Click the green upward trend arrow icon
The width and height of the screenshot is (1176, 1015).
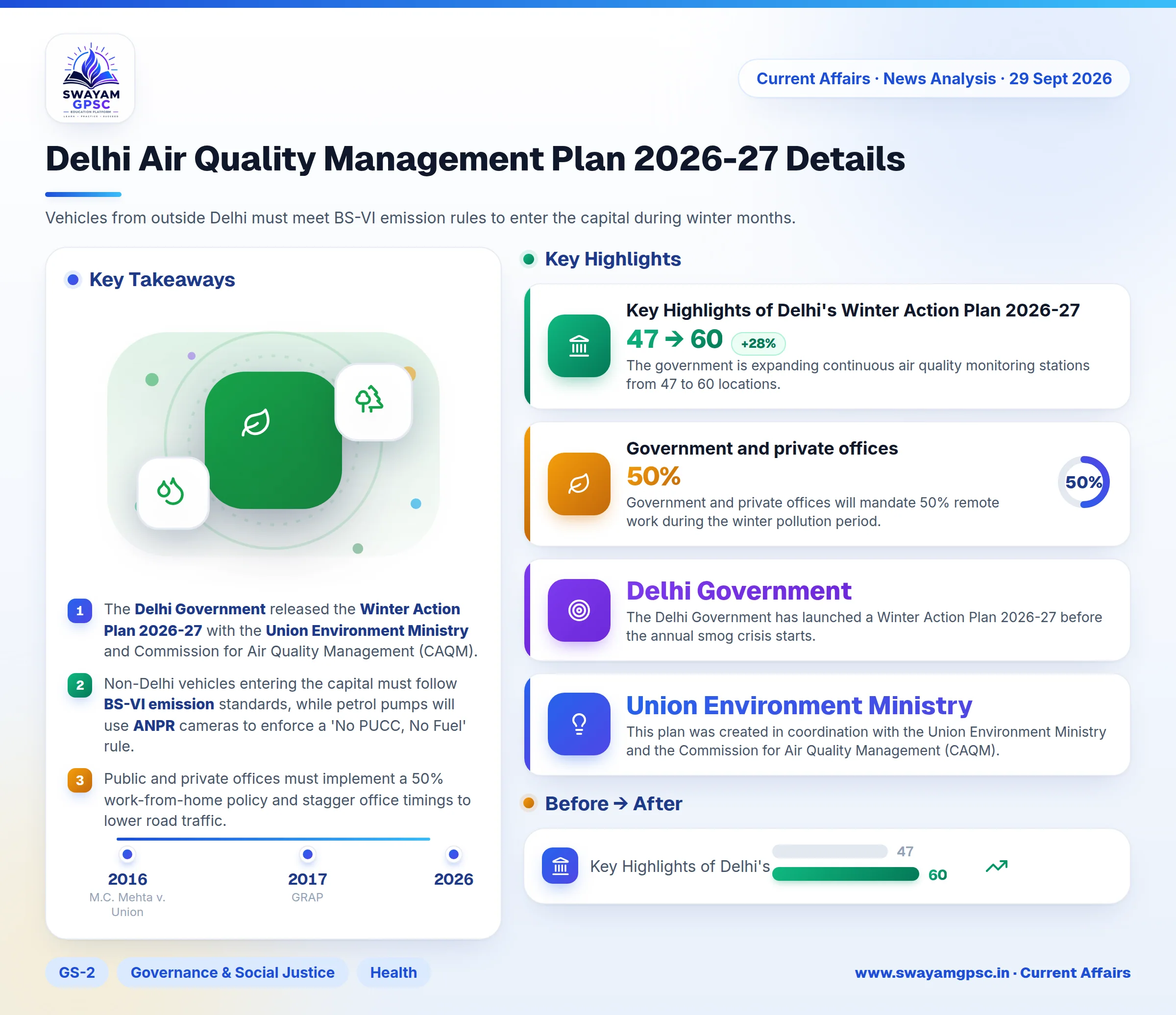pyautogui.click(x=997, y=866)
